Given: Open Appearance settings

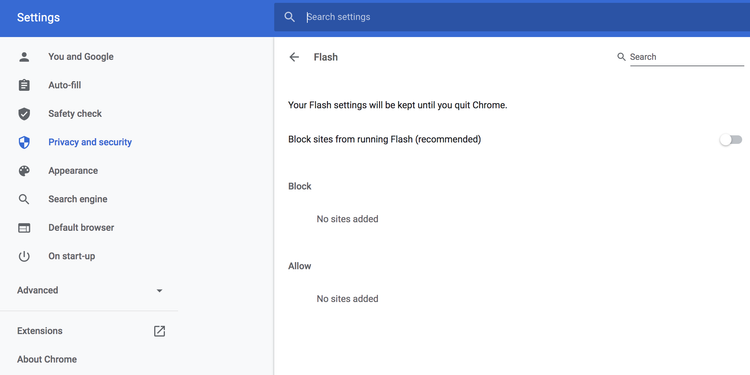Looking at the screenshot, I should point(73,171).
